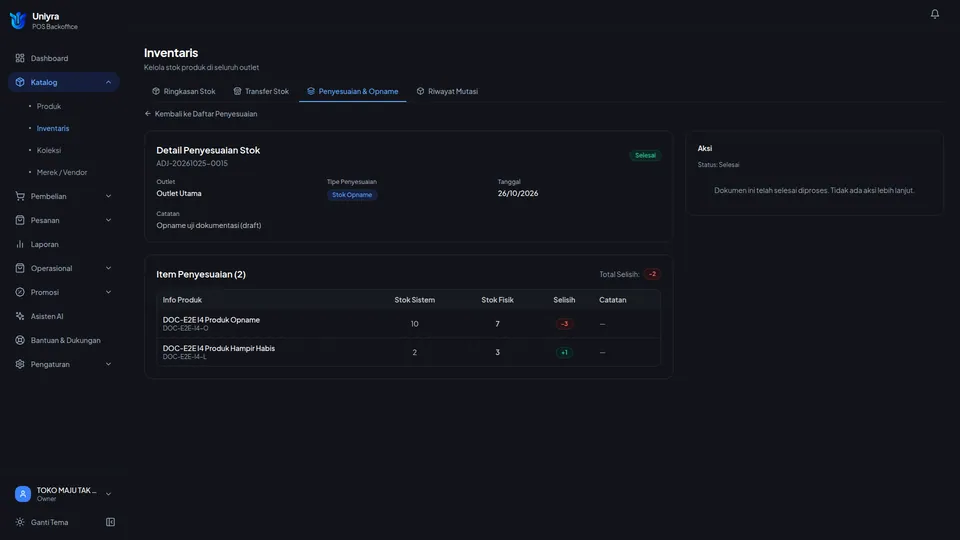The height and width of the screenshot is (540, 960).
Task: Click the DOC-E2E I4 Produk Opname row
Action: click(x=408, y=323)
